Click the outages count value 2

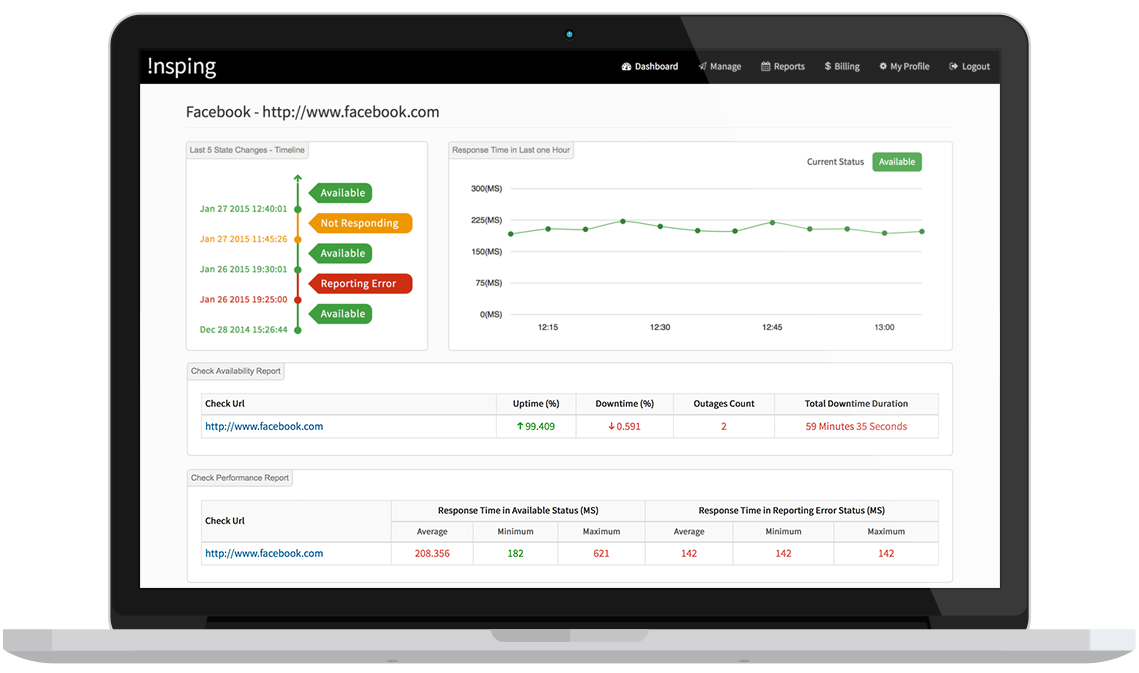click(723, 427)
